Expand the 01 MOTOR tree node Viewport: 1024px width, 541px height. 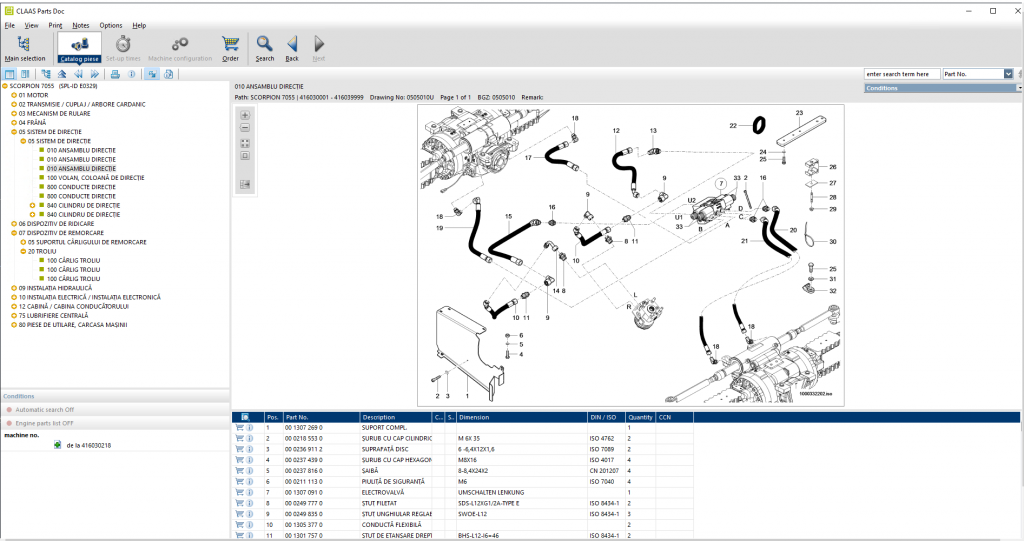[x=14, y=95]
